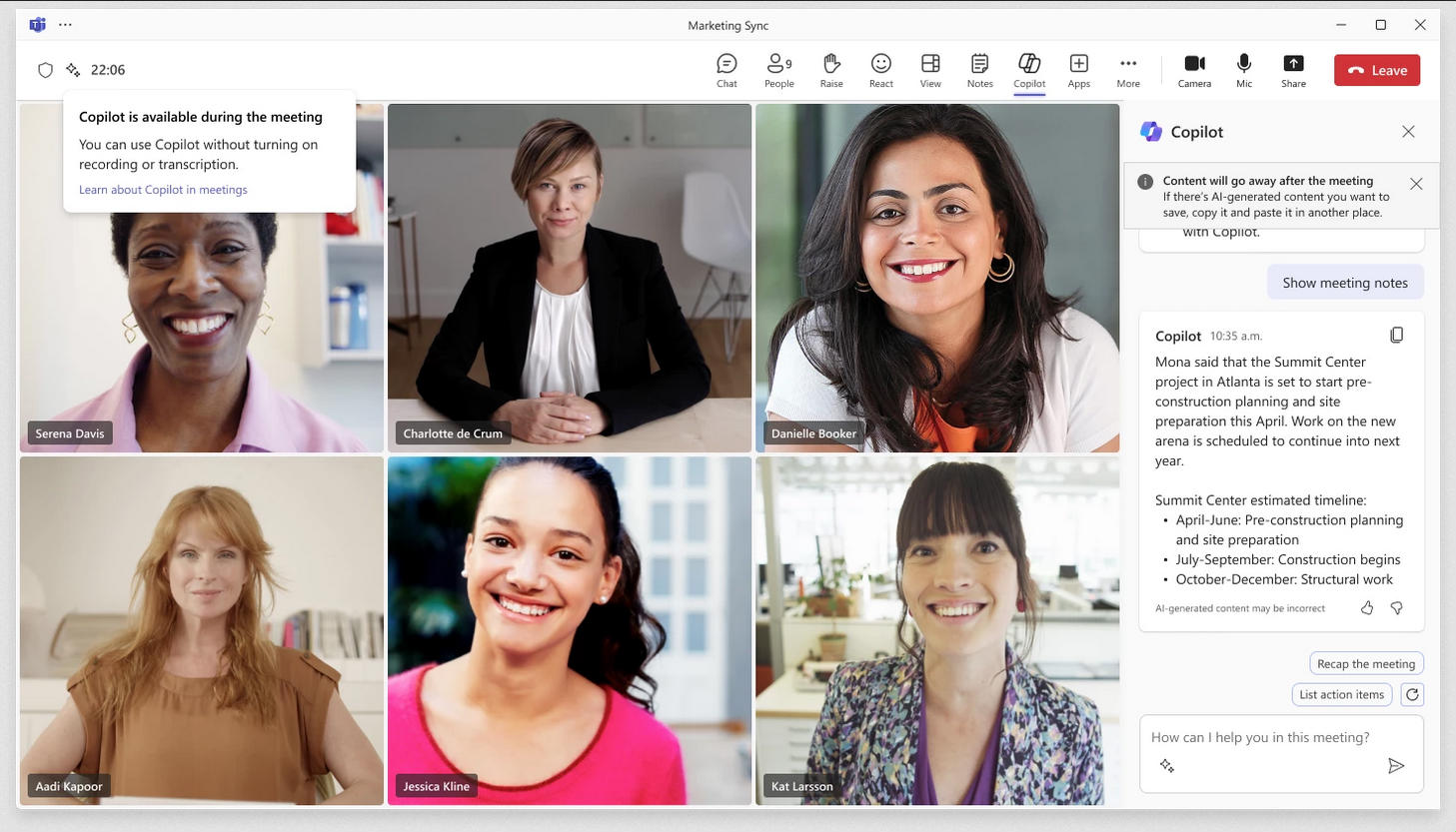Select Serena Davis's video tile

202,278
